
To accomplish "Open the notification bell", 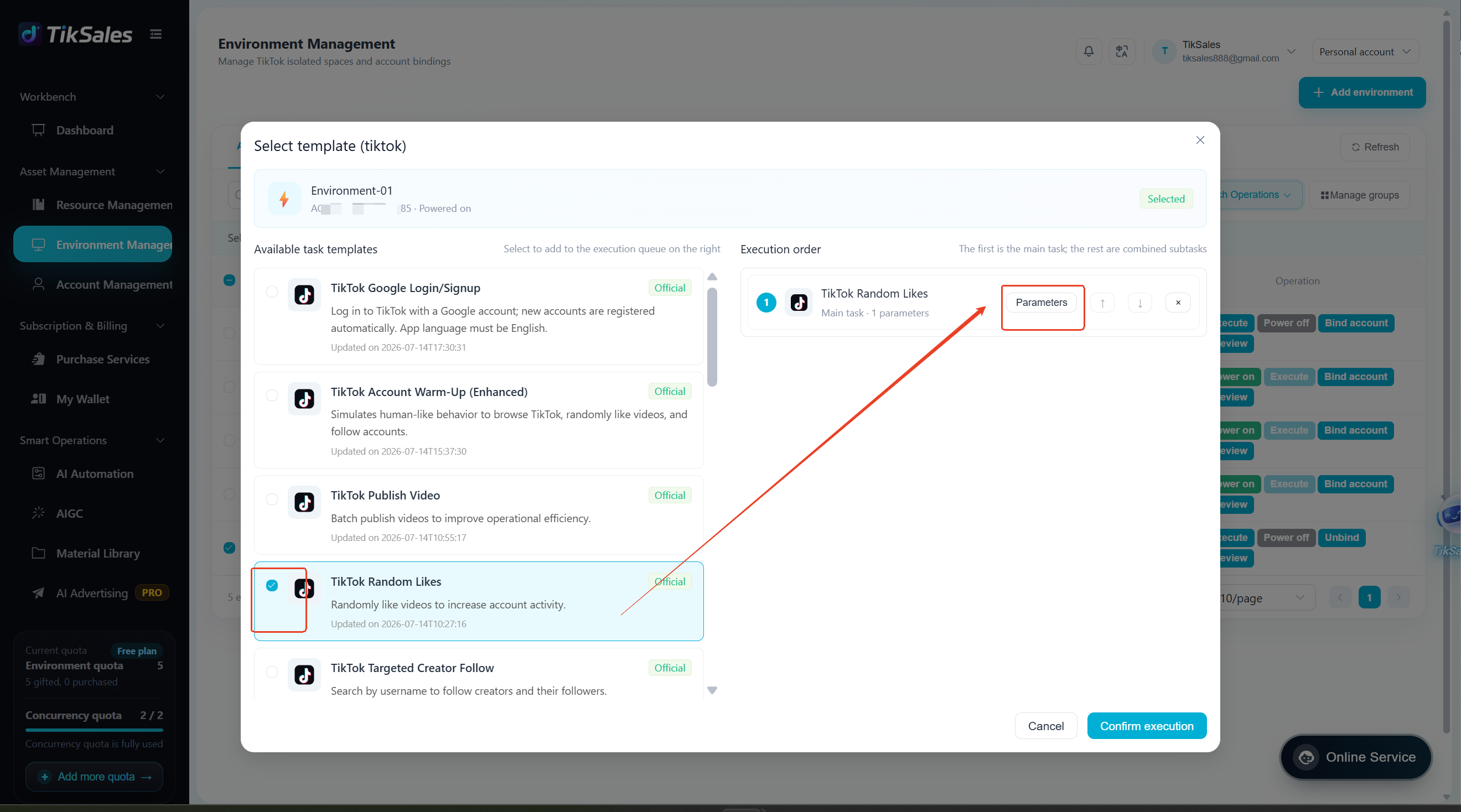I will [x=1089, y=51].
